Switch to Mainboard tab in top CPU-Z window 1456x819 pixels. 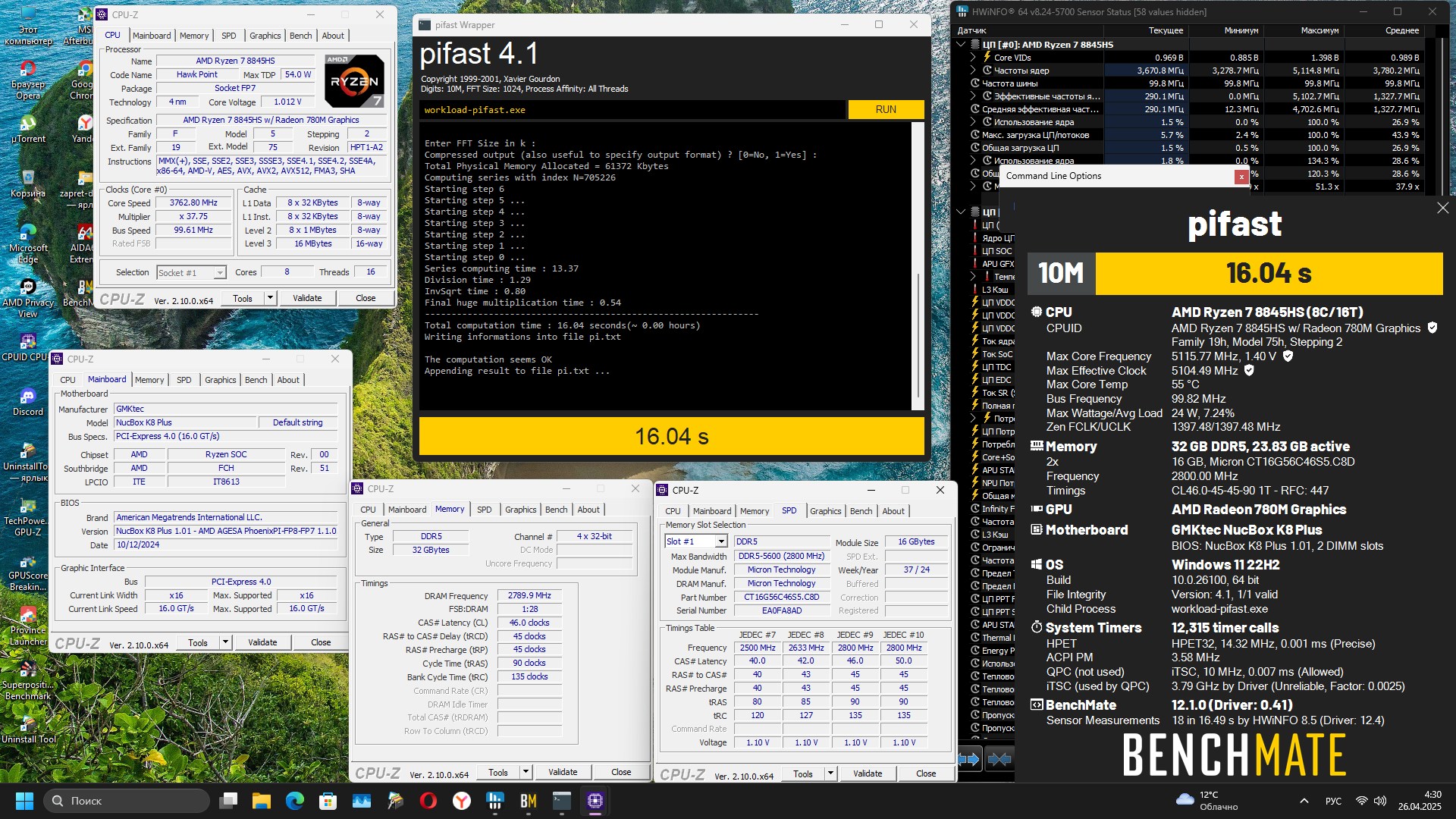[152, 36]
